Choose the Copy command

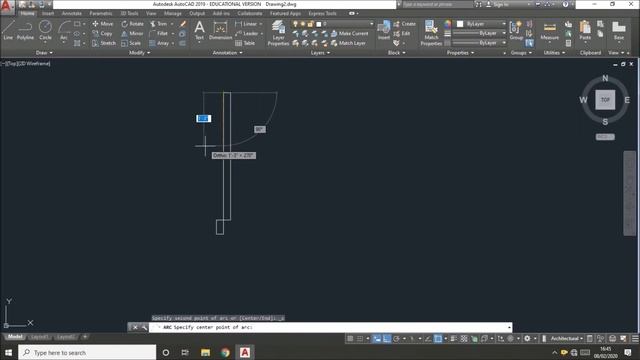tap(102, 33)
